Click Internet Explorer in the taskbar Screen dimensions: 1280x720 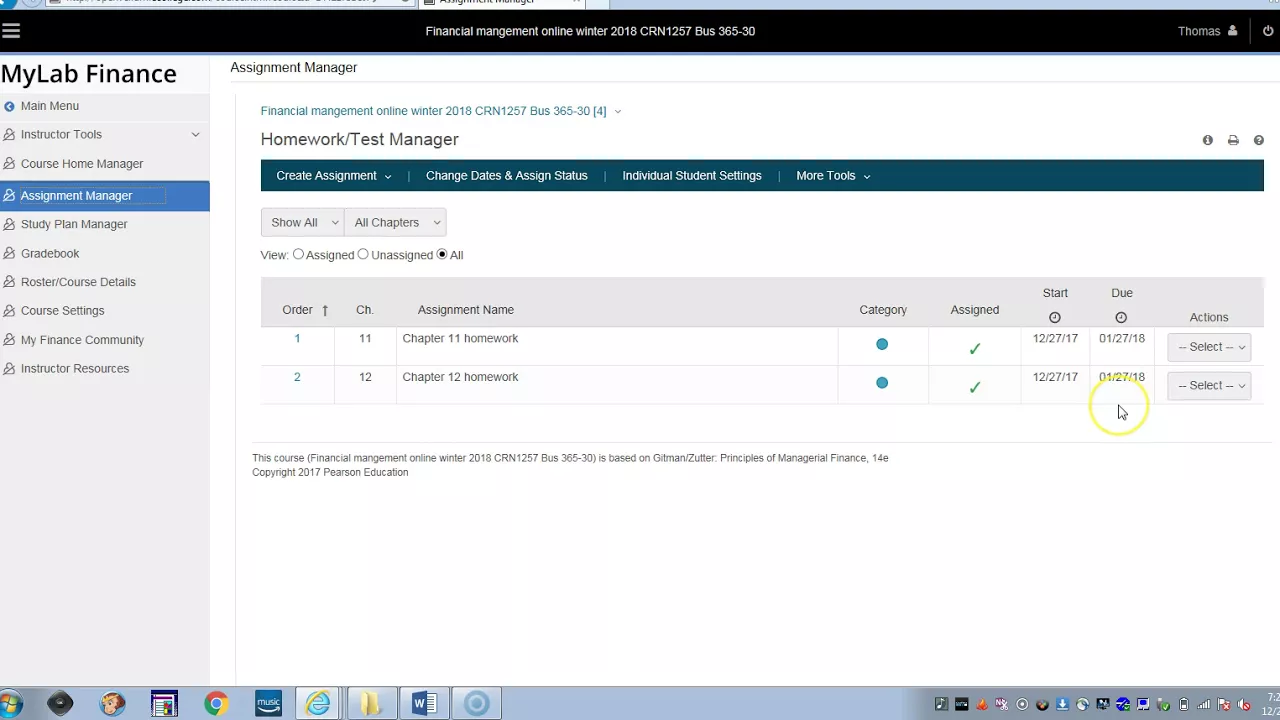(318, 704)
